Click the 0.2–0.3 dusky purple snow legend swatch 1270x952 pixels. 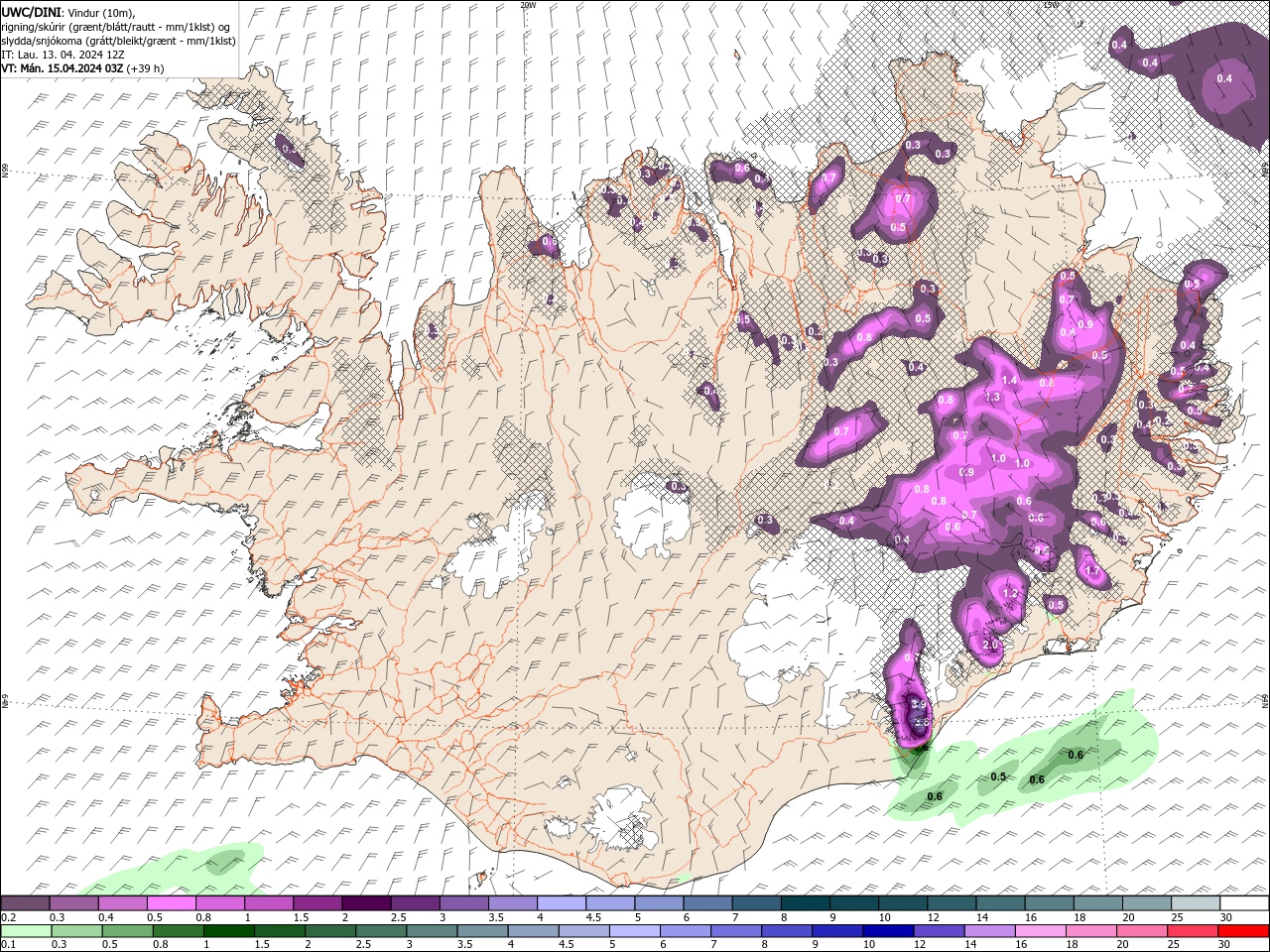[26, 903]
